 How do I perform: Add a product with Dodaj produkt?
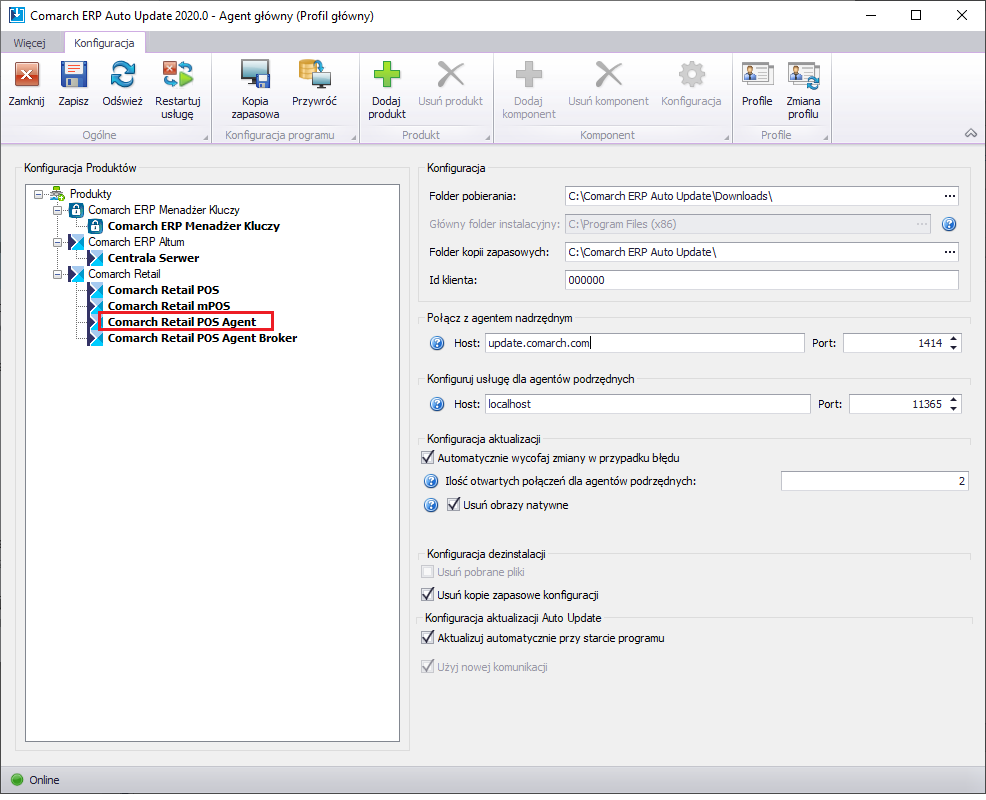tap(387, 75)
